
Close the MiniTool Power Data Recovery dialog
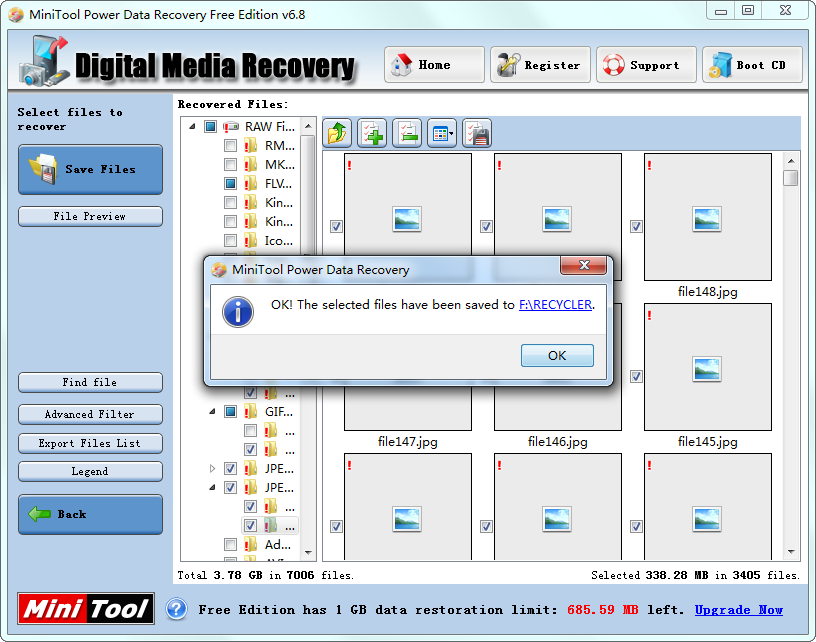click(x=583, y=265)
